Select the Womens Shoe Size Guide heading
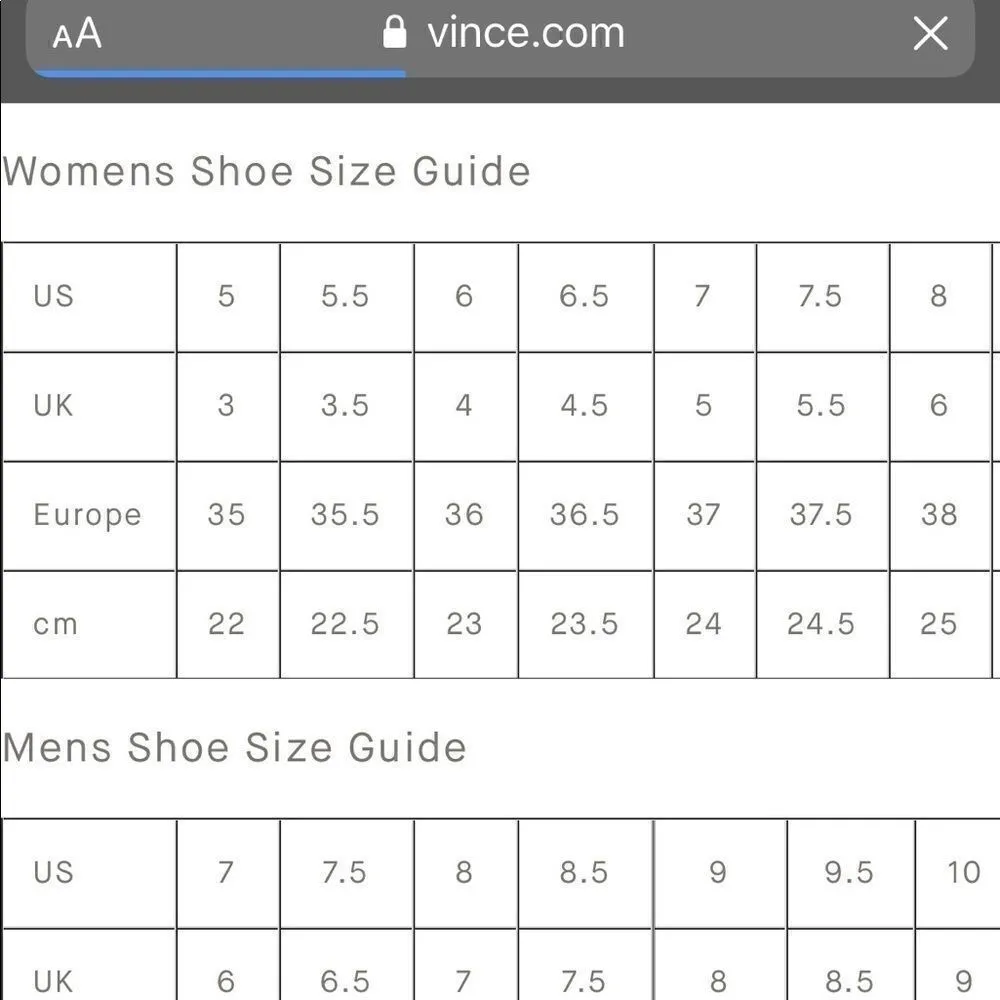 (266, 171)
